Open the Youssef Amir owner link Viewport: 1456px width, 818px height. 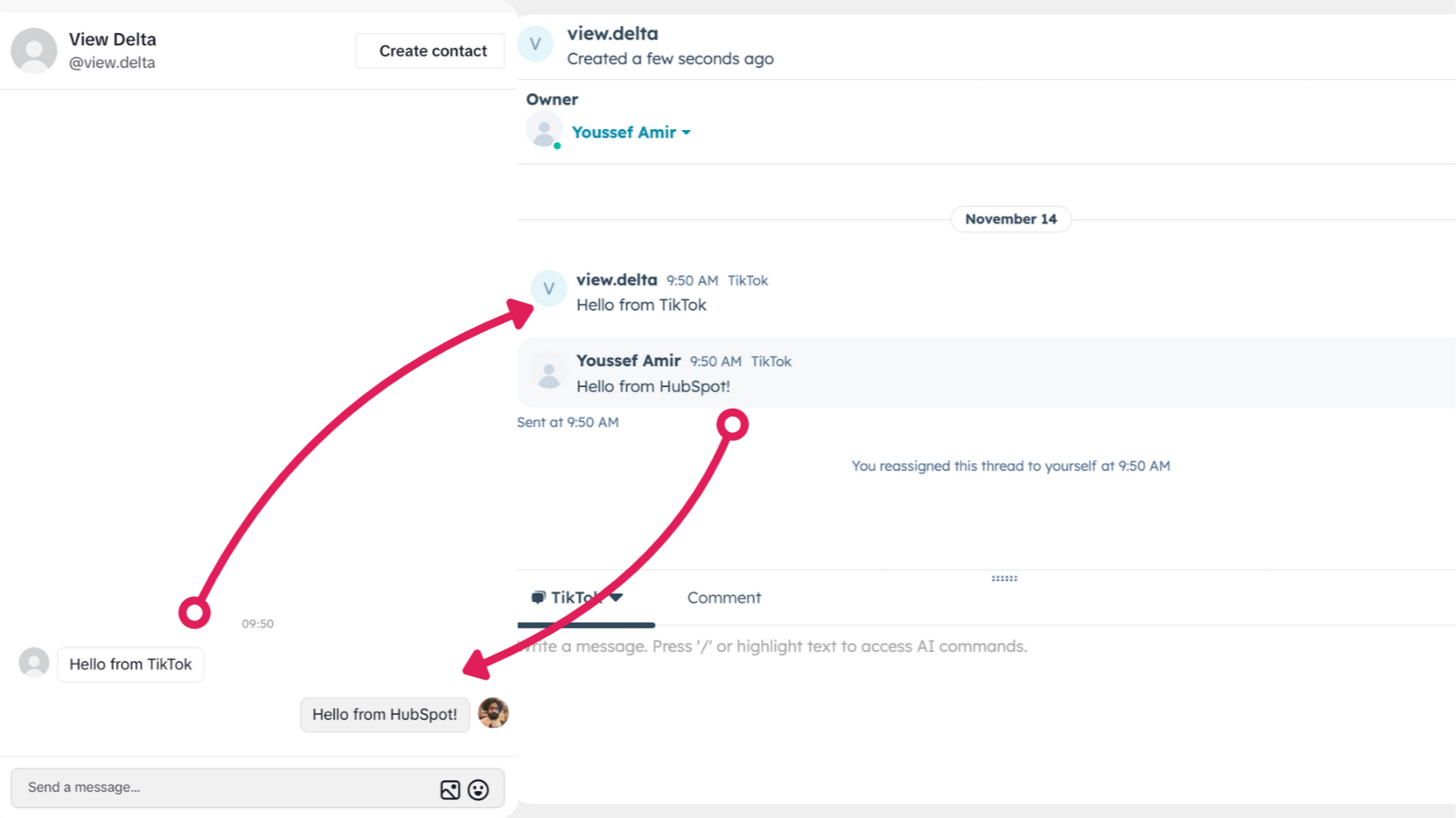(x=623, y=132)
